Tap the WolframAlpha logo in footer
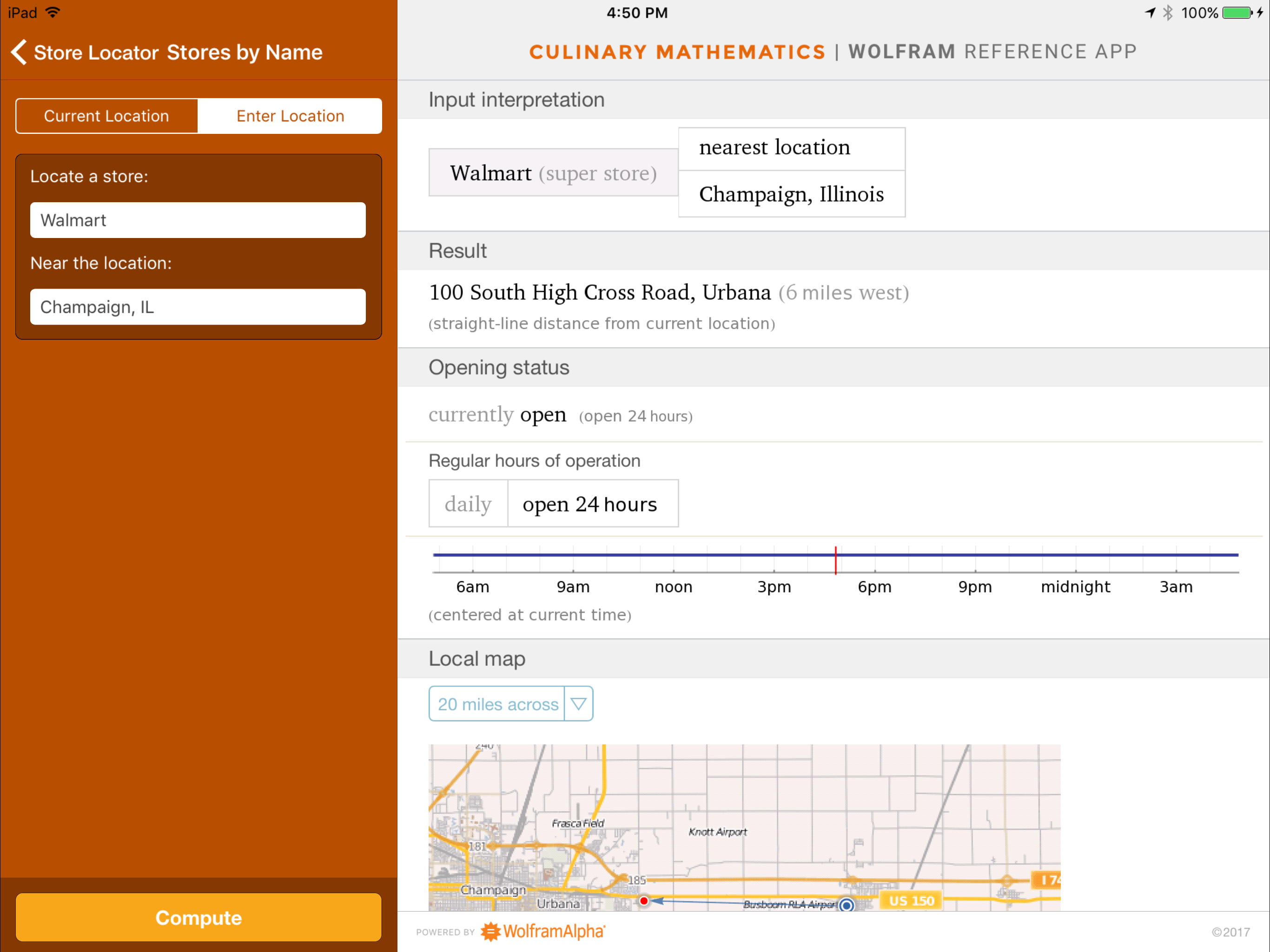The image size is (1270, 952). click(x=542, y=932)
